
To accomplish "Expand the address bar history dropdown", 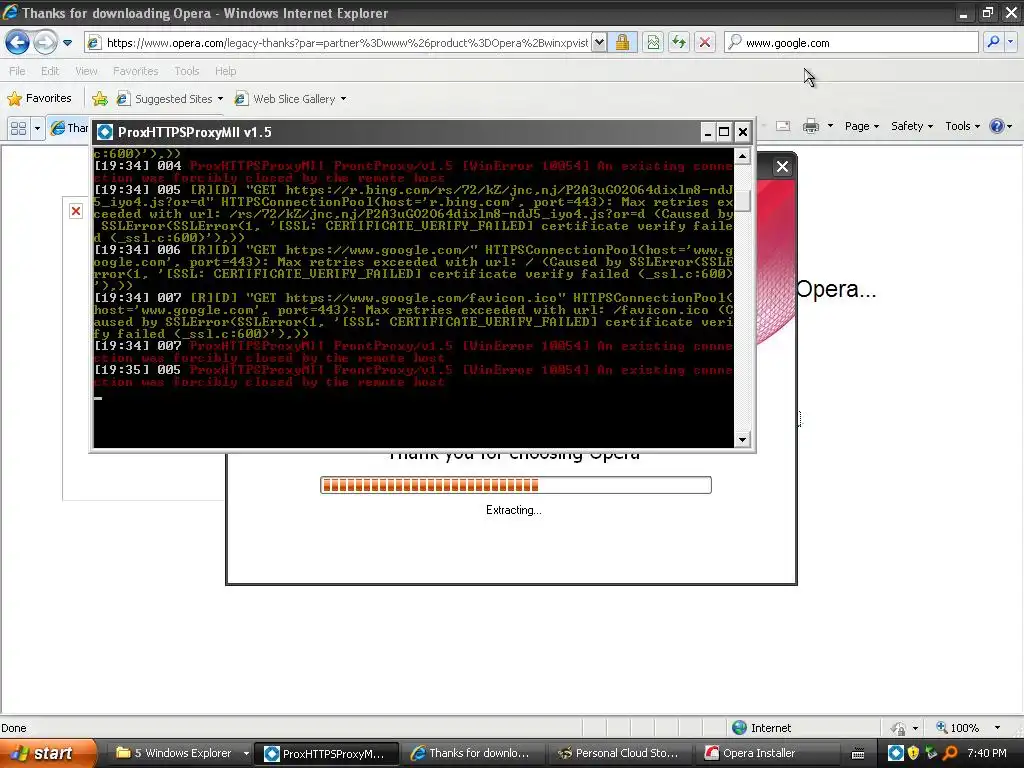I will coord(600,43).
